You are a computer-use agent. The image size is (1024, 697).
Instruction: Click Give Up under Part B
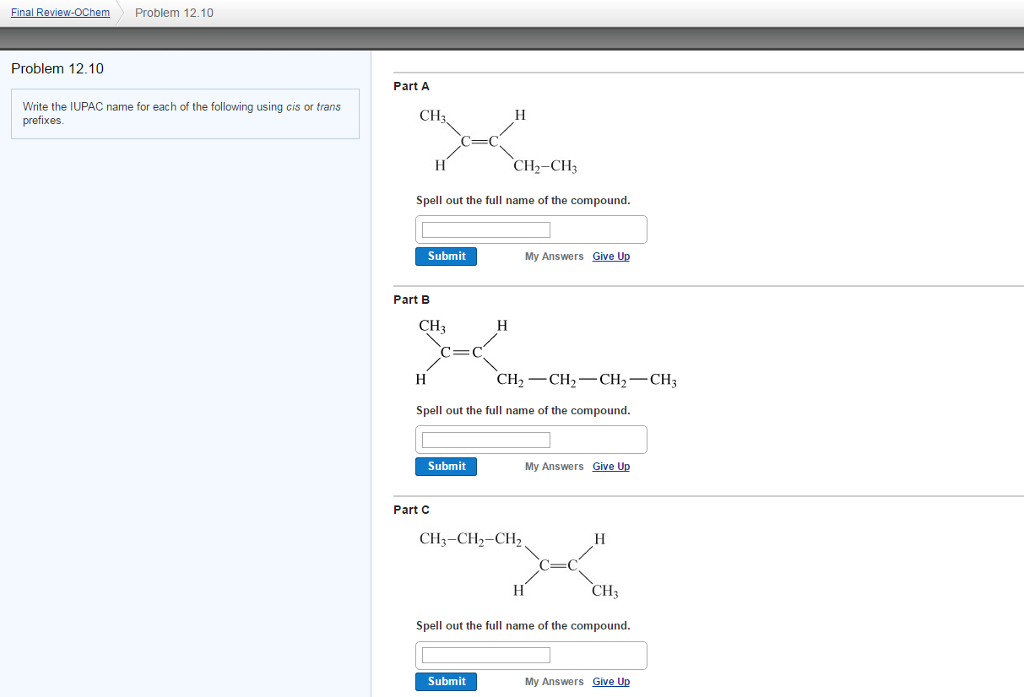610,466
